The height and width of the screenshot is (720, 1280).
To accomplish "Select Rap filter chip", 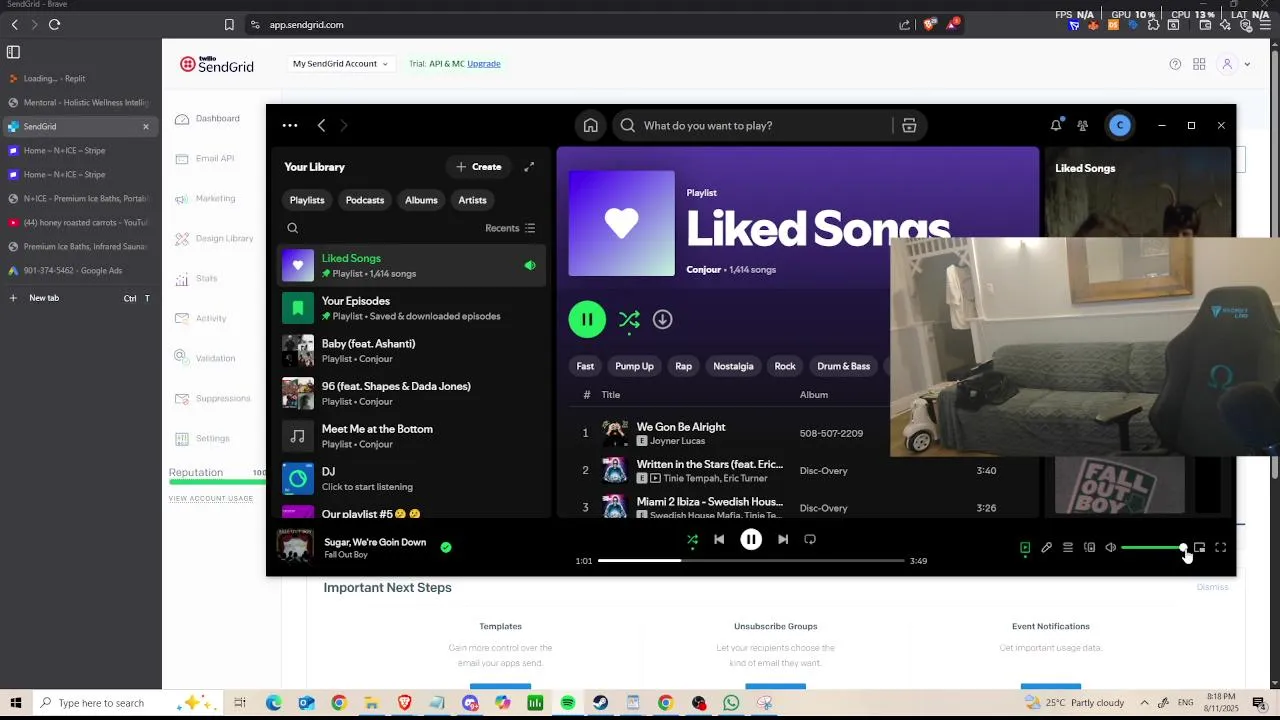I will [x=683, y=366].
